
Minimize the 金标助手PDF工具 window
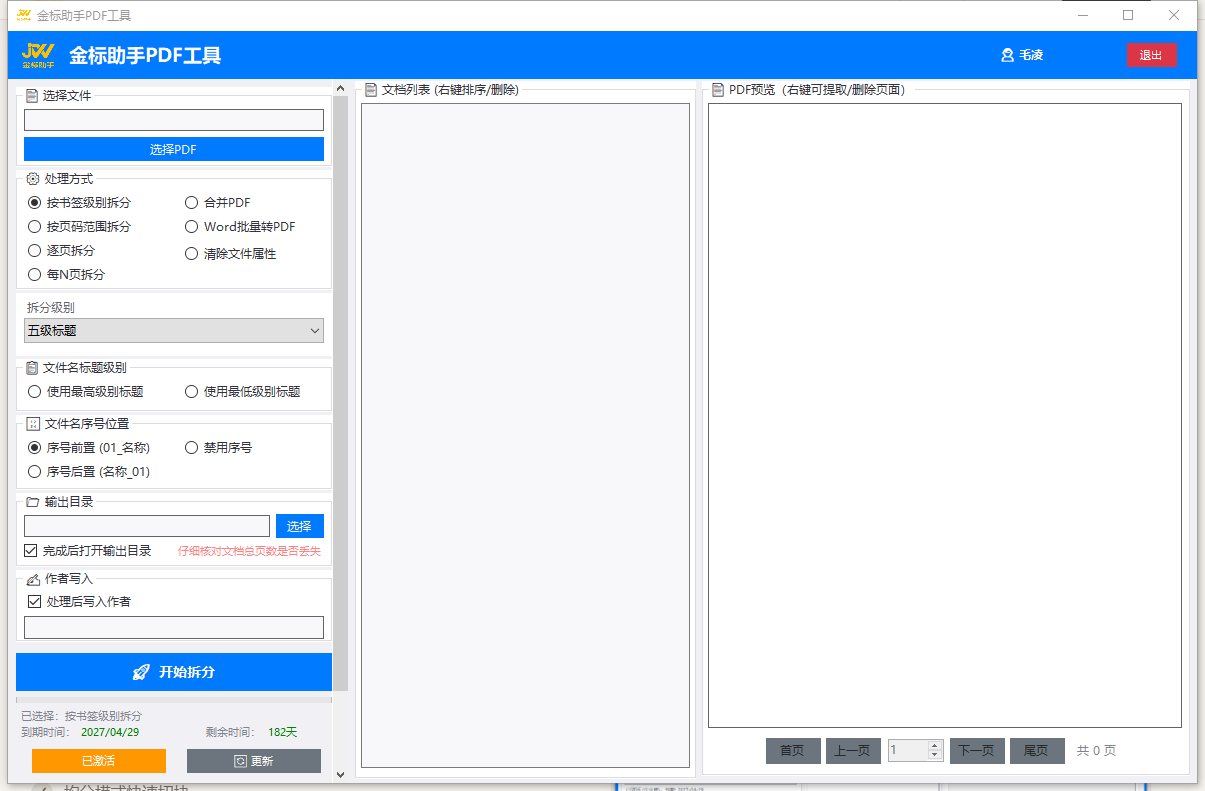[1083, 15]
